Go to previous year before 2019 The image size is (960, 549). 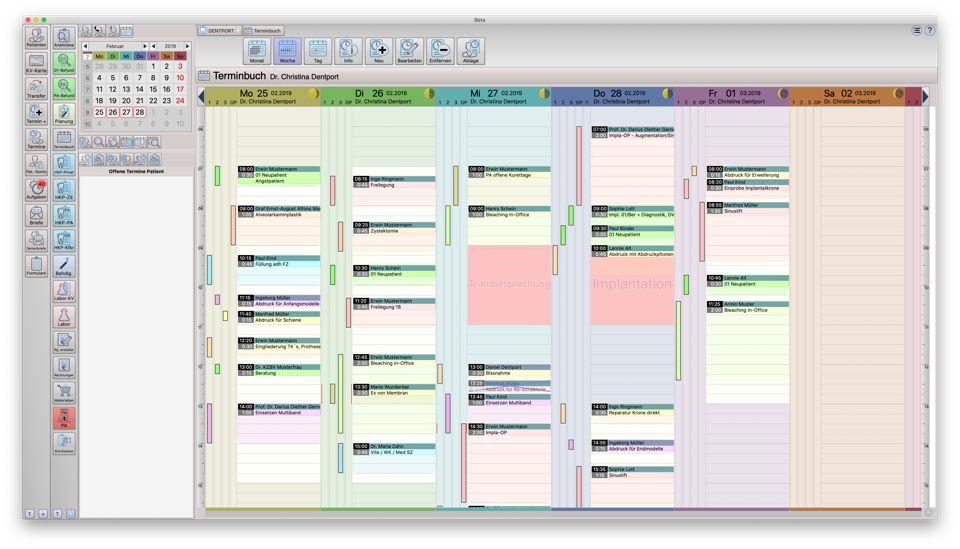154,46
